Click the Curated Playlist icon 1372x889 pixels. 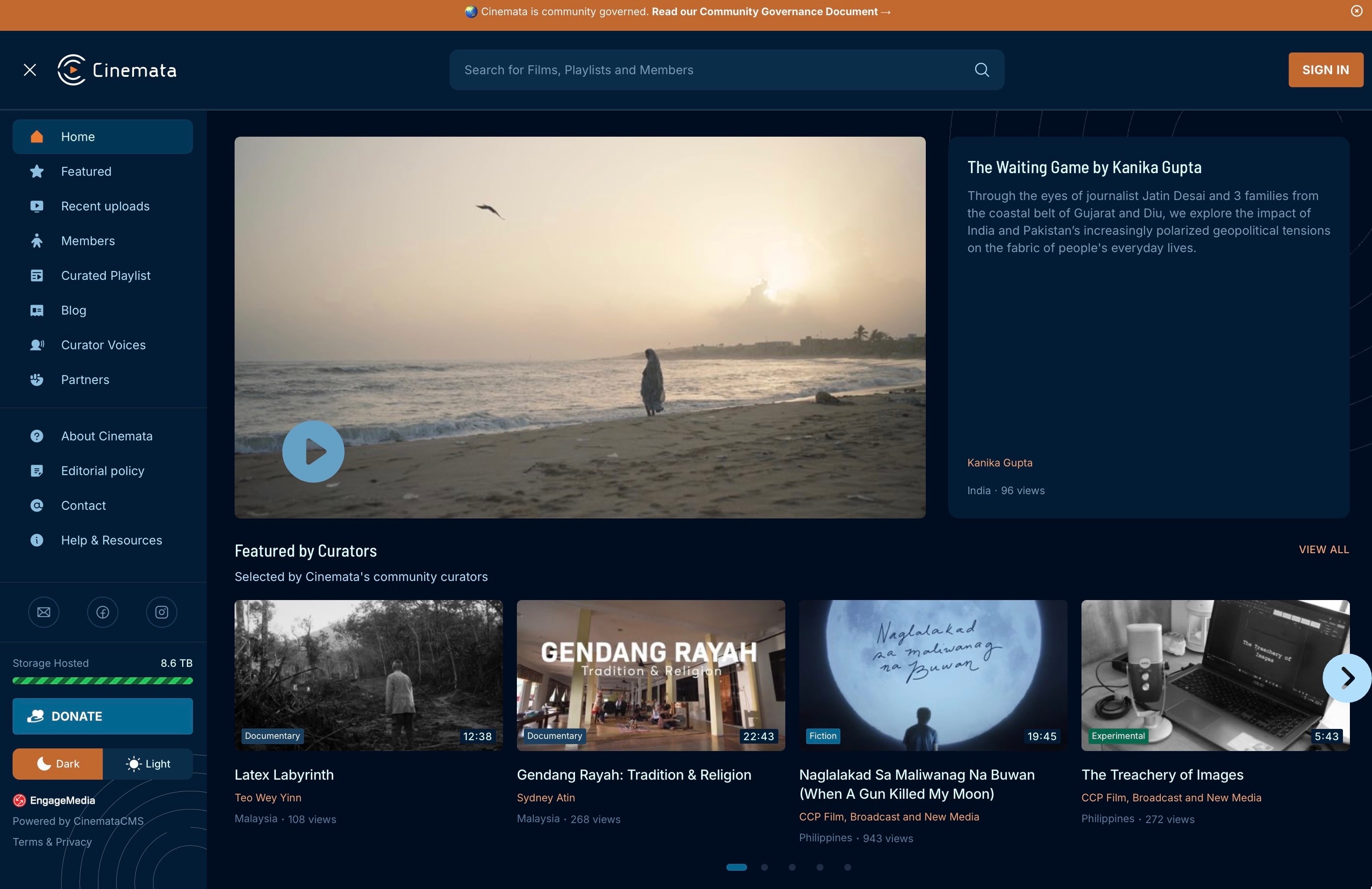(37, 275)
